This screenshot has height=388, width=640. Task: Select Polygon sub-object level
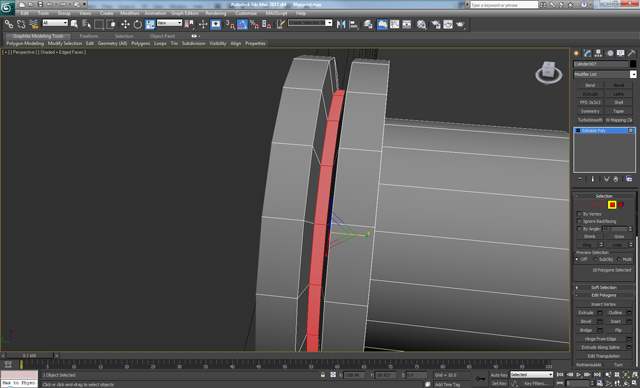pyautogui.click(x=612, y=205)
